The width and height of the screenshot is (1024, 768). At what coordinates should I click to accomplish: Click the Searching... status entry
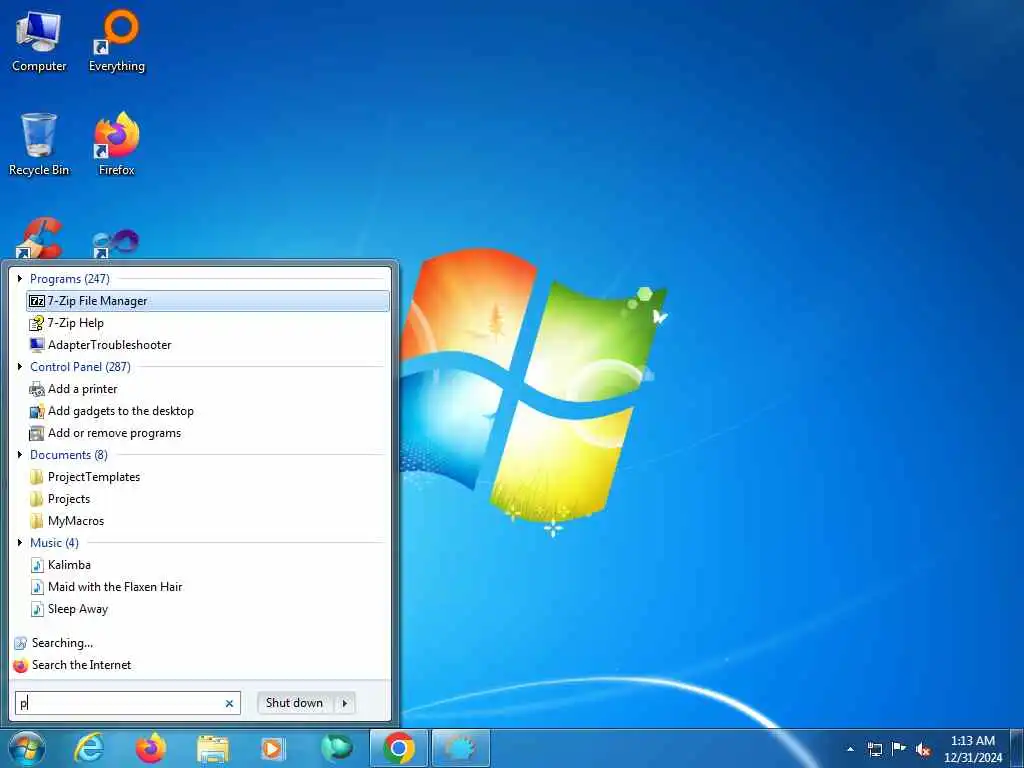coord(62,643)
